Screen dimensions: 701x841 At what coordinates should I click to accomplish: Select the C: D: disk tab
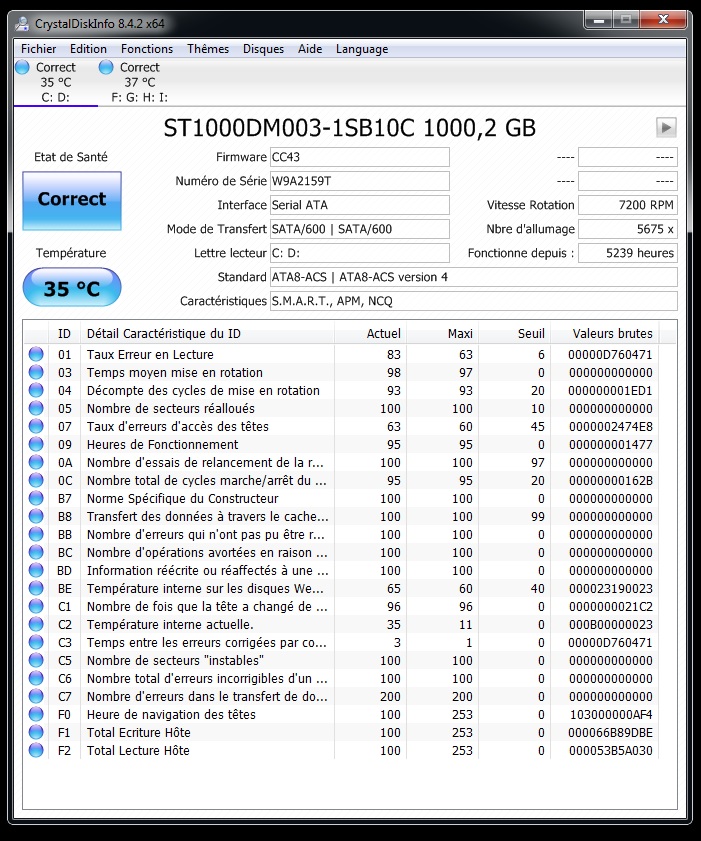point(56,83)
